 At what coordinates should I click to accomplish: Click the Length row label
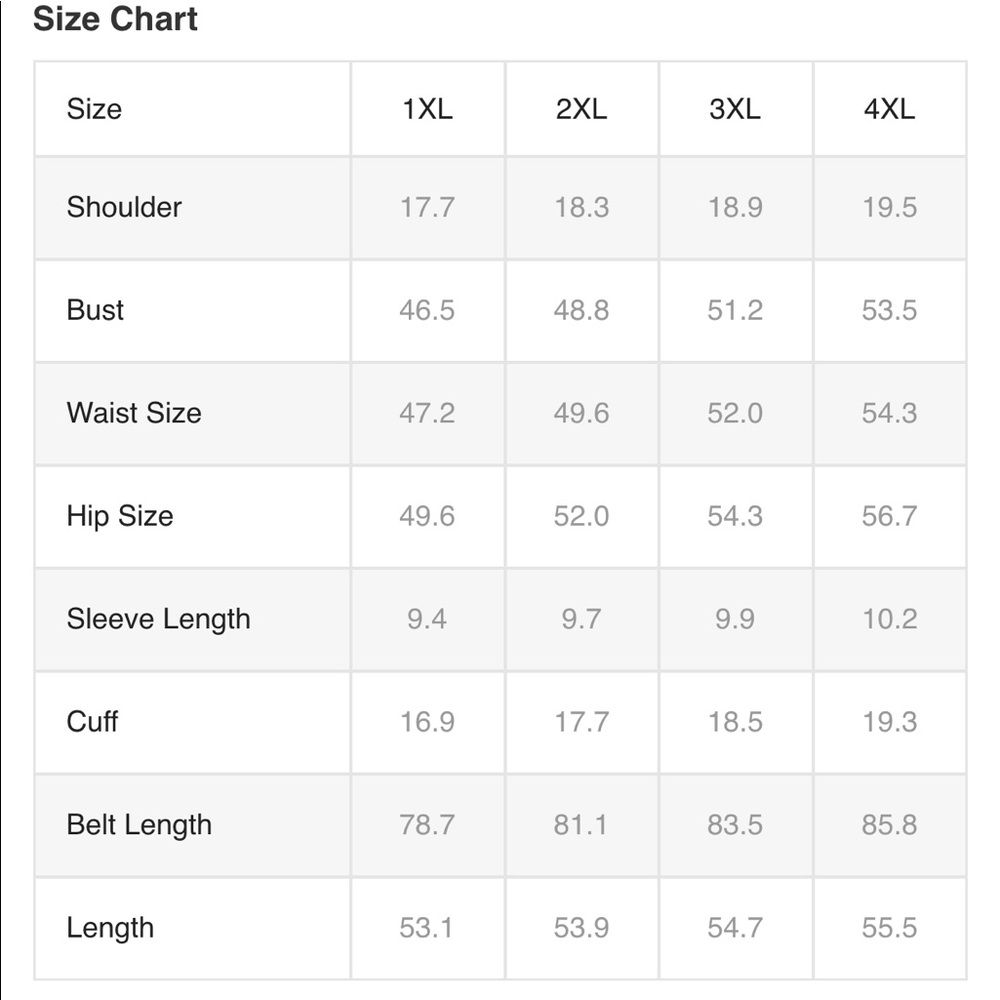click(110, 928)
